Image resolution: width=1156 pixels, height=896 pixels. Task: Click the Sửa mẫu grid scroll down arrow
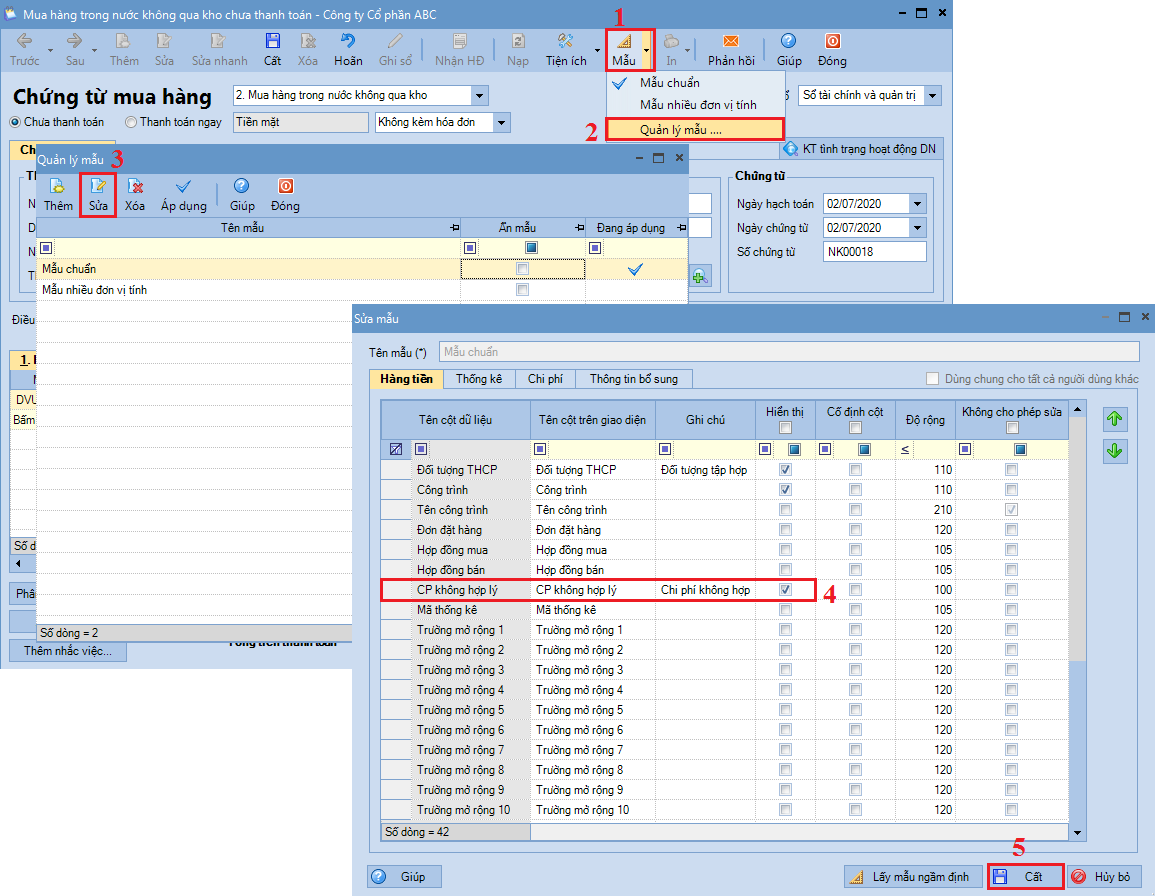click(x=1077, y=833)
